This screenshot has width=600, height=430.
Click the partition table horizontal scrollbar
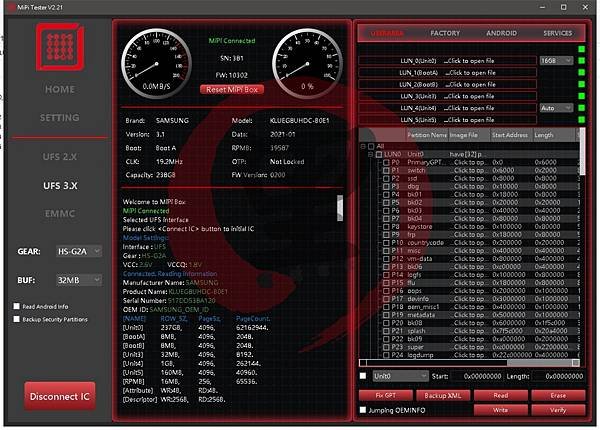[469, 362]
